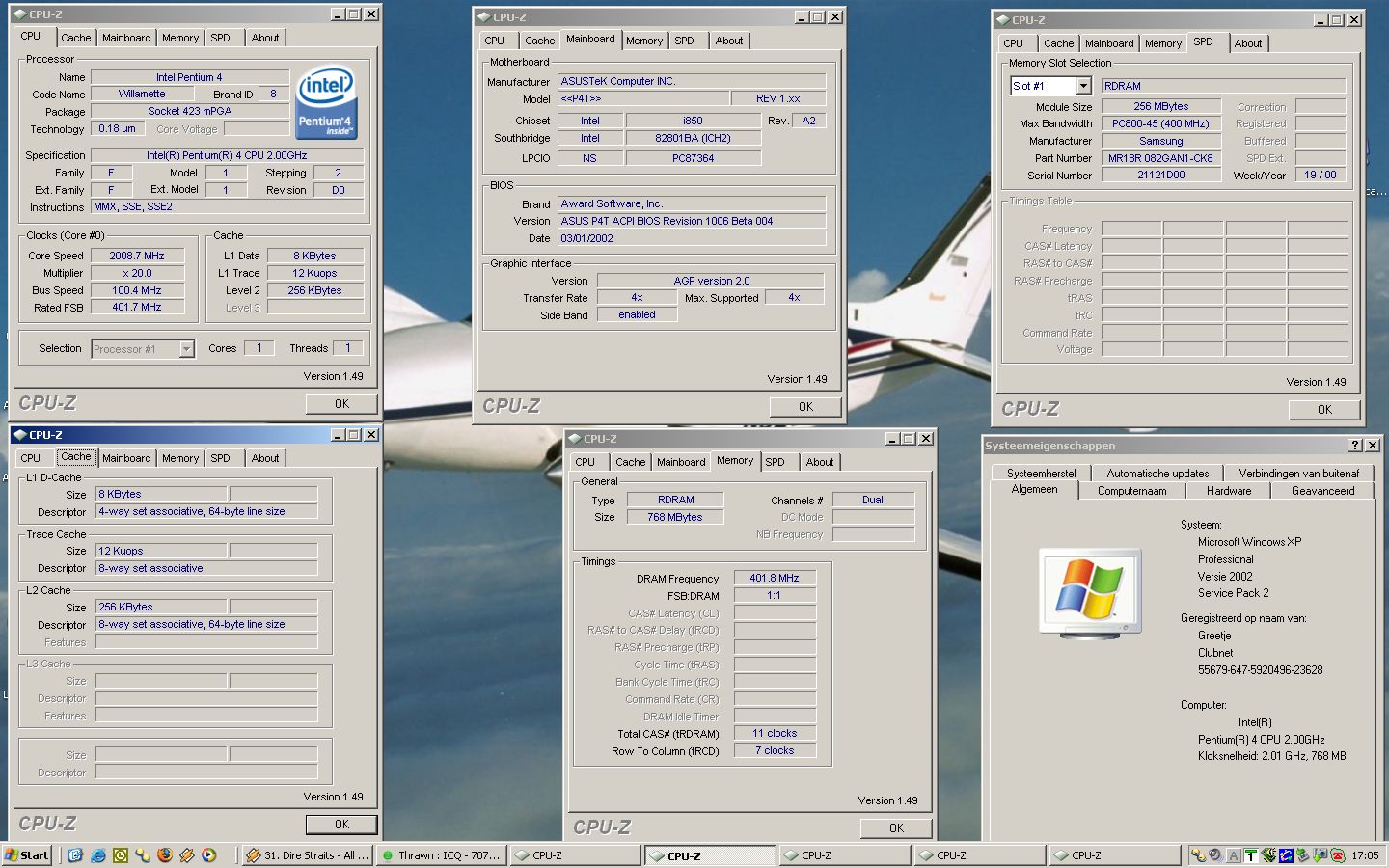Expand the Processor #1 selection dropdown
Screen dimensions: 1389x868
click(x=187, y=349)
